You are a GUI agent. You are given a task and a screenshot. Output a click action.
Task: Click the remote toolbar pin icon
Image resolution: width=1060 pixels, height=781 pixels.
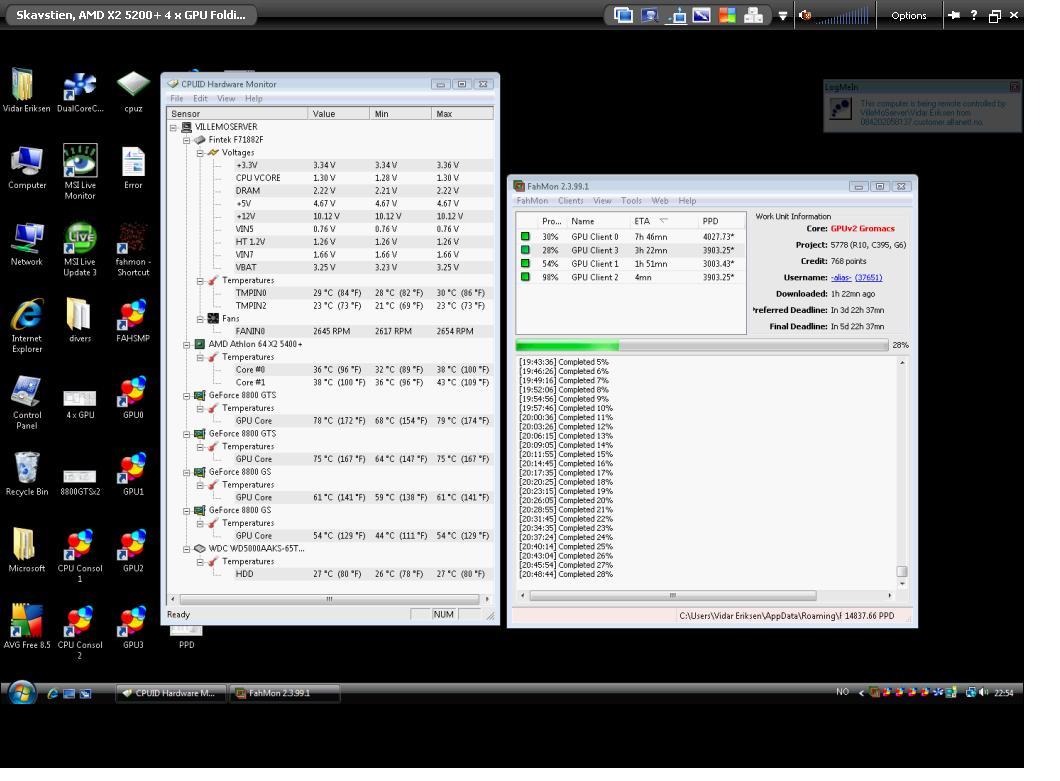pyautogui.click(x=954, y=15)
